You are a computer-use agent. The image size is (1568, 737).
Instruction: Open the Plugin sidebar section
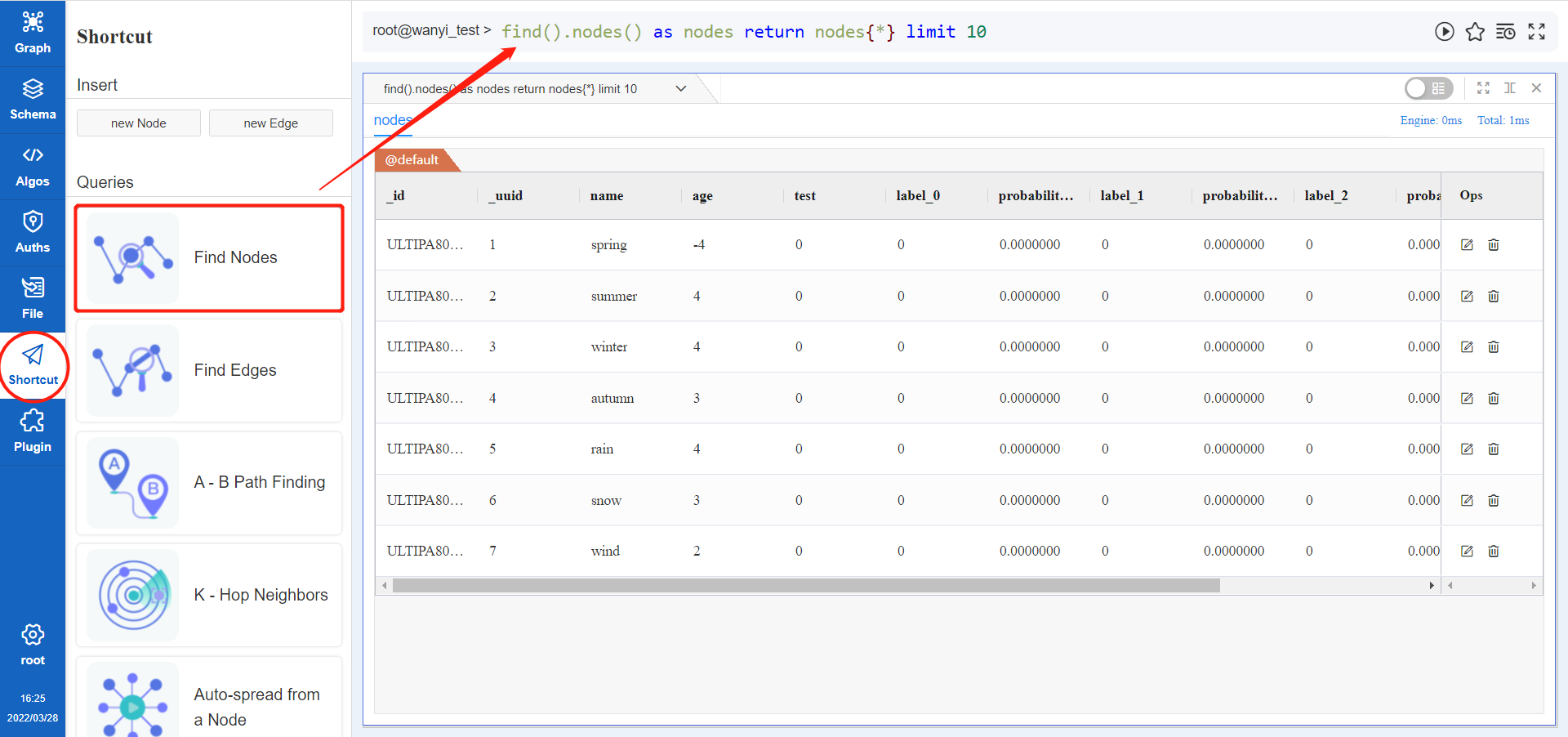click(x=33, y=432)
